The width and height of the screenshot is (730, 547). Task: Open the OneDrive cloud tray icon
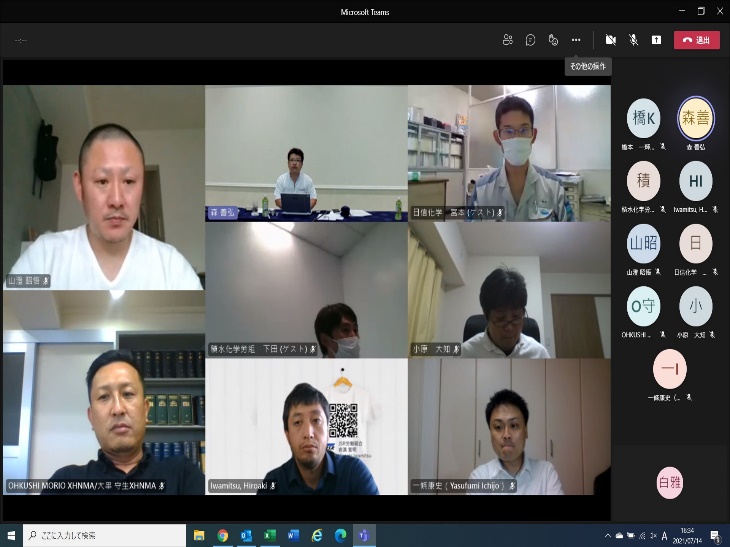pyautogui.click(x=619, y=536)
